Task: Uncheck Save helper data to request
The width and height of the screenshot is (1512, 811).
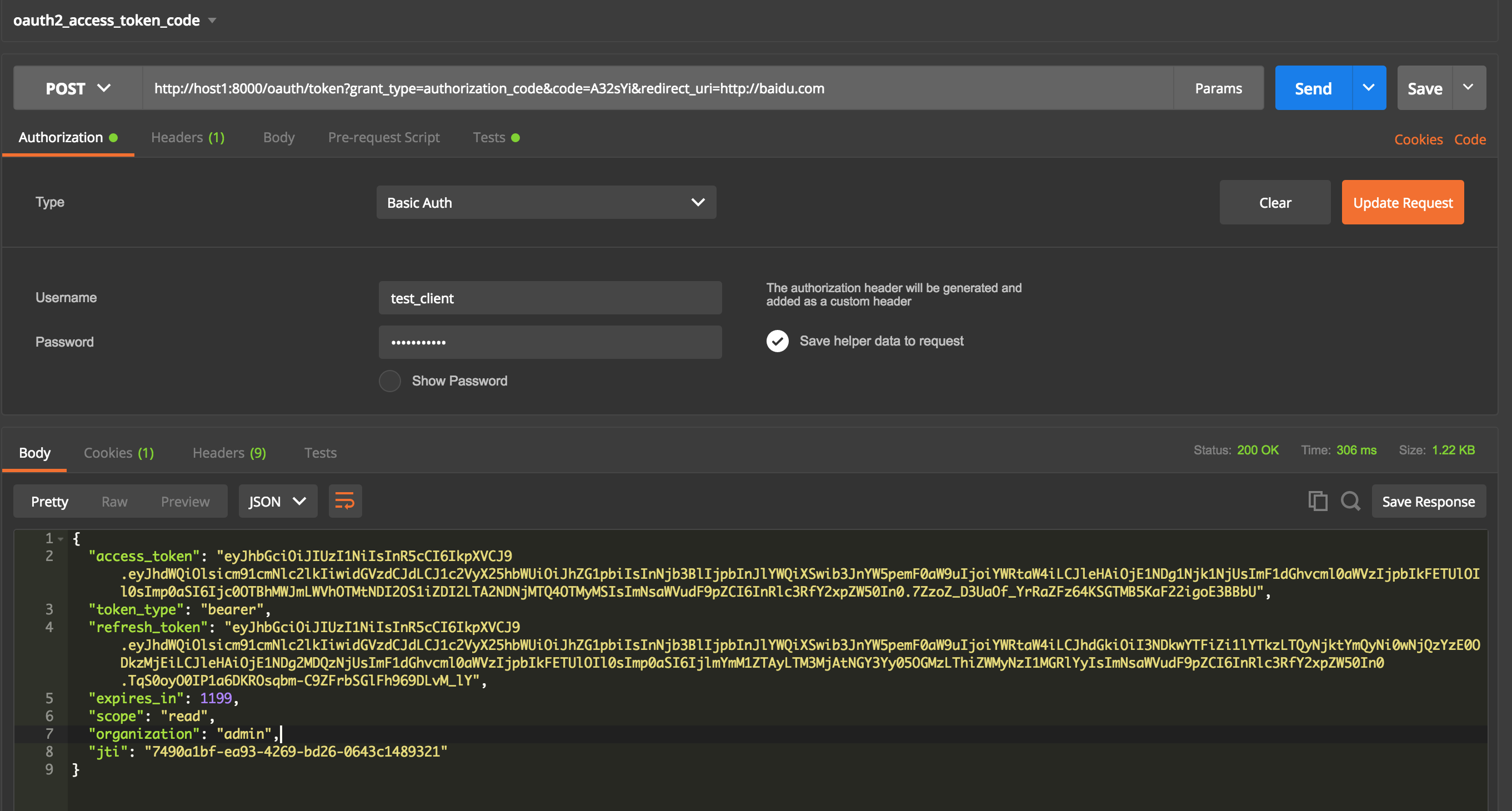Action: tap(777, 341)
